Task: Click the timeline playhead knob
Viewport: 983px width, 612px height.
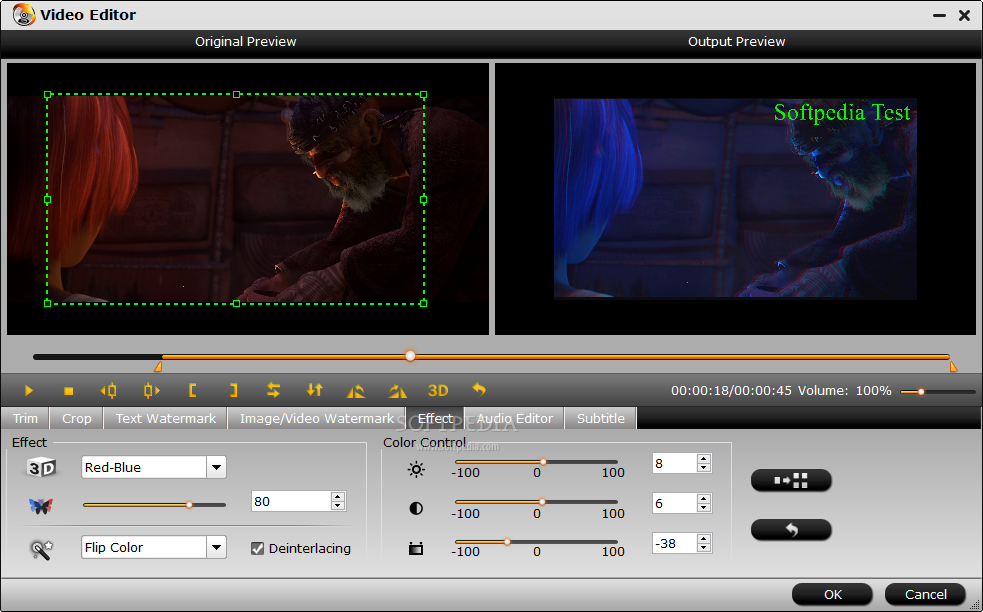Action: click(410, 356)
